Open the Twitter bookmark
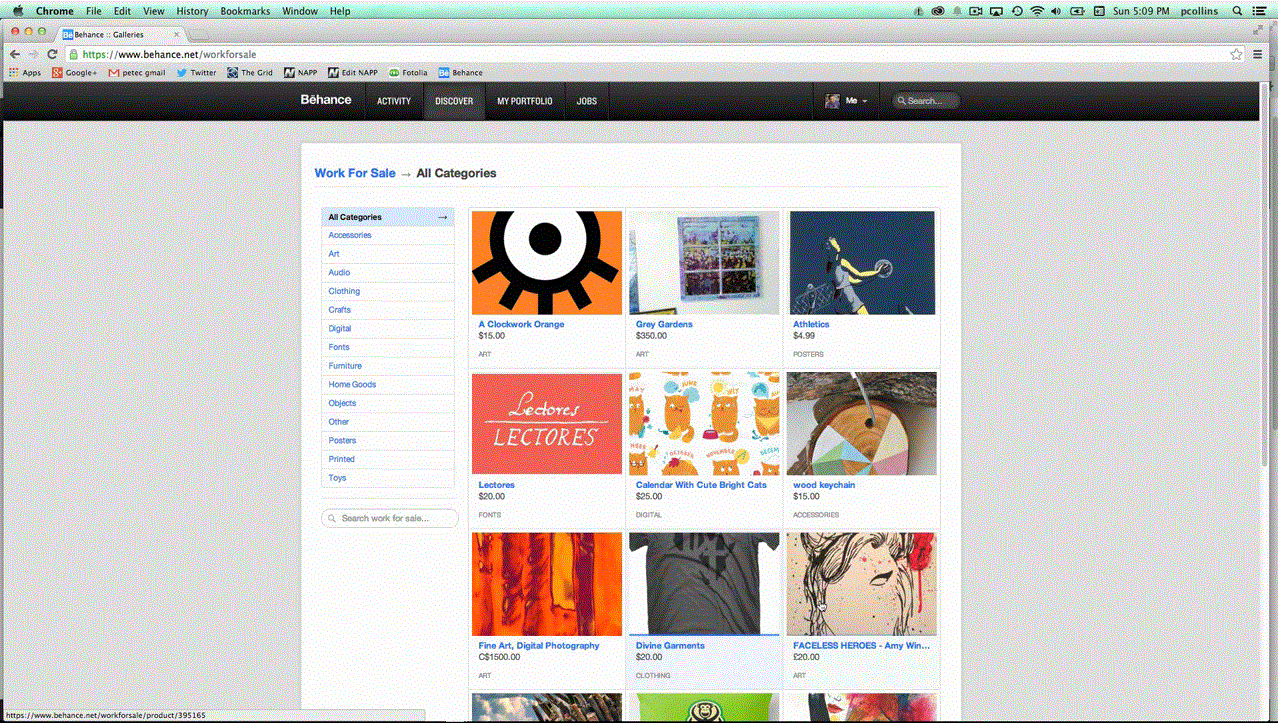Image resolution: width=1278 pixels, height=723 pixels. tap(196, 72)
